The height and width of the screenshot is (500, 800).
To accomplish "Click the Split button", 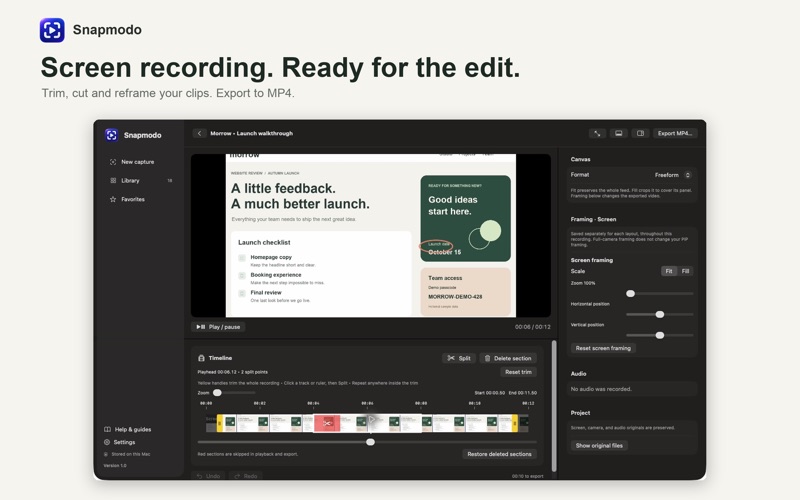I will [459, 358].
